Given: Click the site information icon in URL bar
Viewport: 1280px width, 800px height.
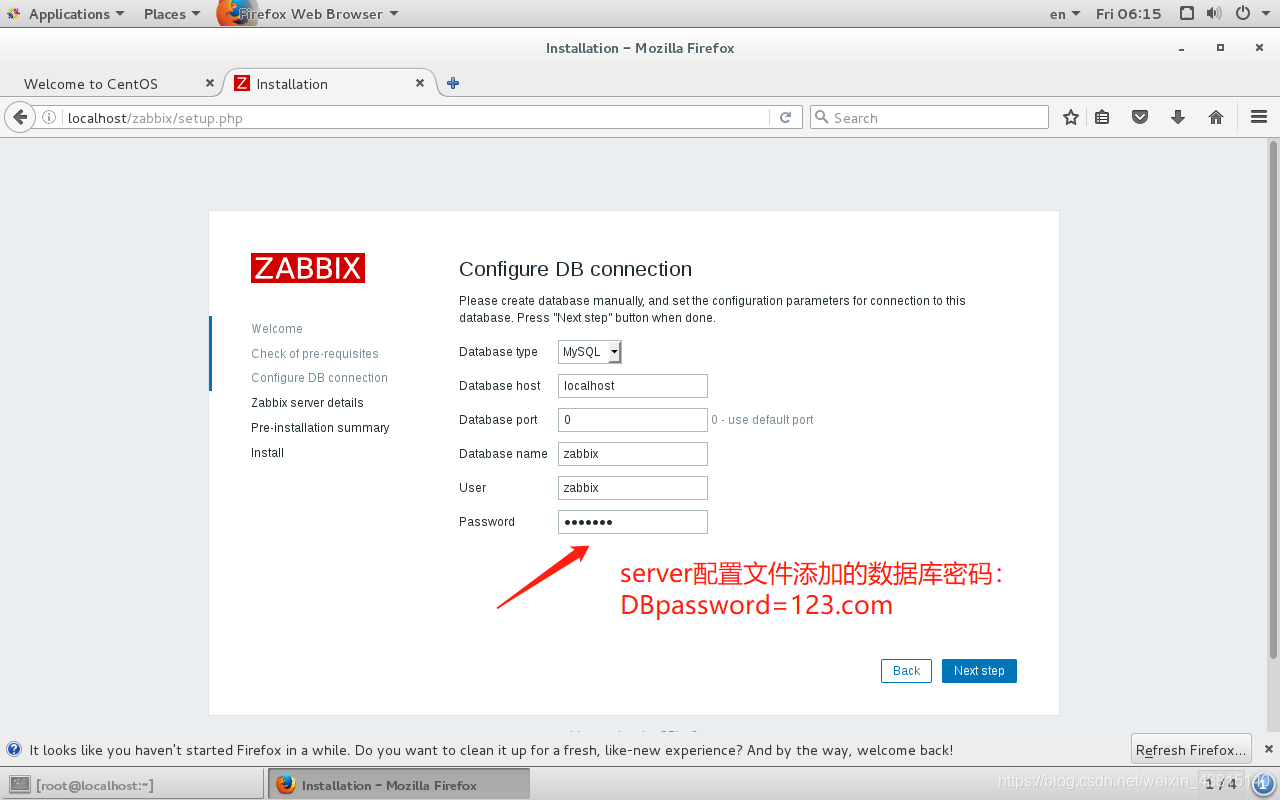Looking at the screenshot, I should tap(49, 118).
